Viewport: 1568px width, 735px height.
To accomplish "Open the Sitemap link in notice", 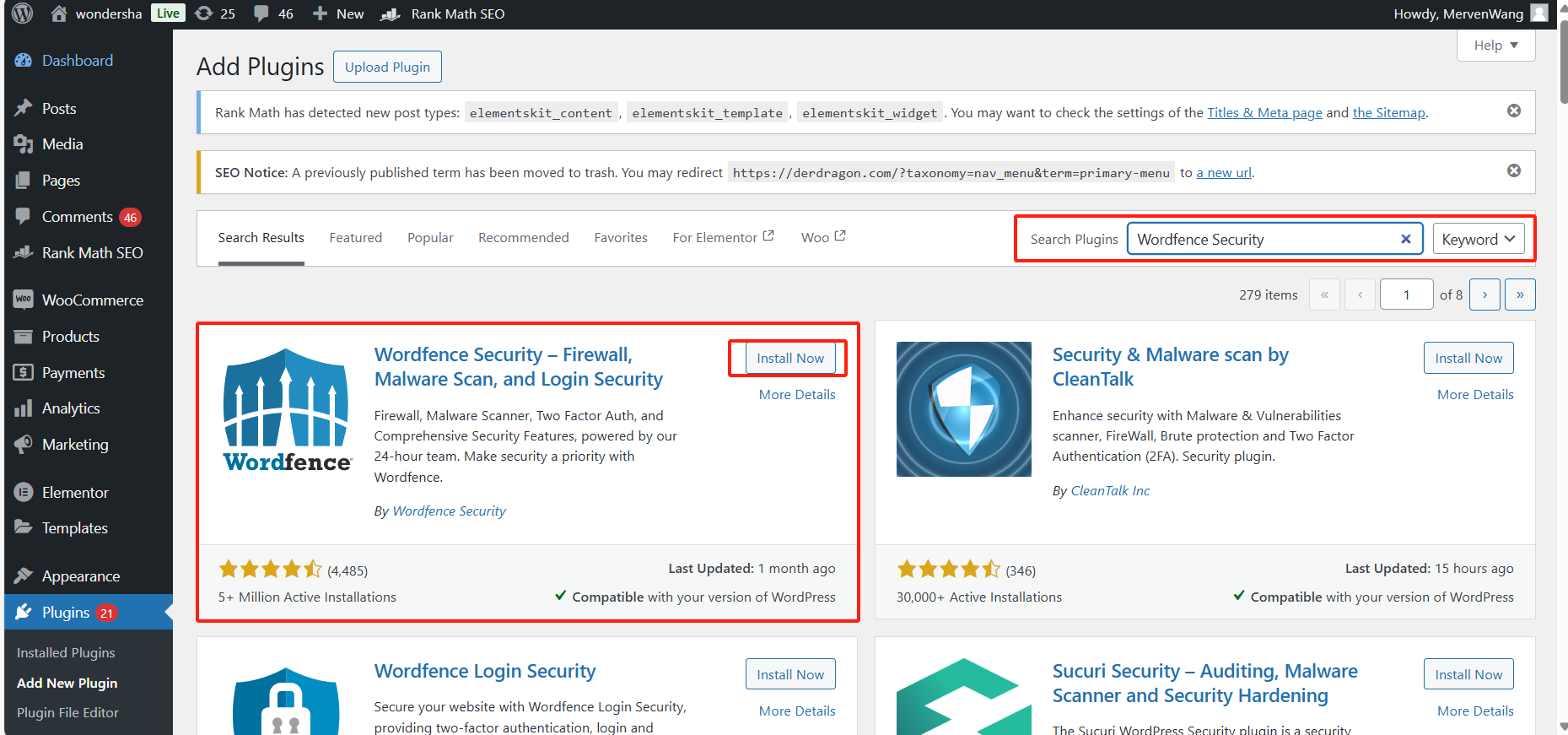I will click(1389, 113).
